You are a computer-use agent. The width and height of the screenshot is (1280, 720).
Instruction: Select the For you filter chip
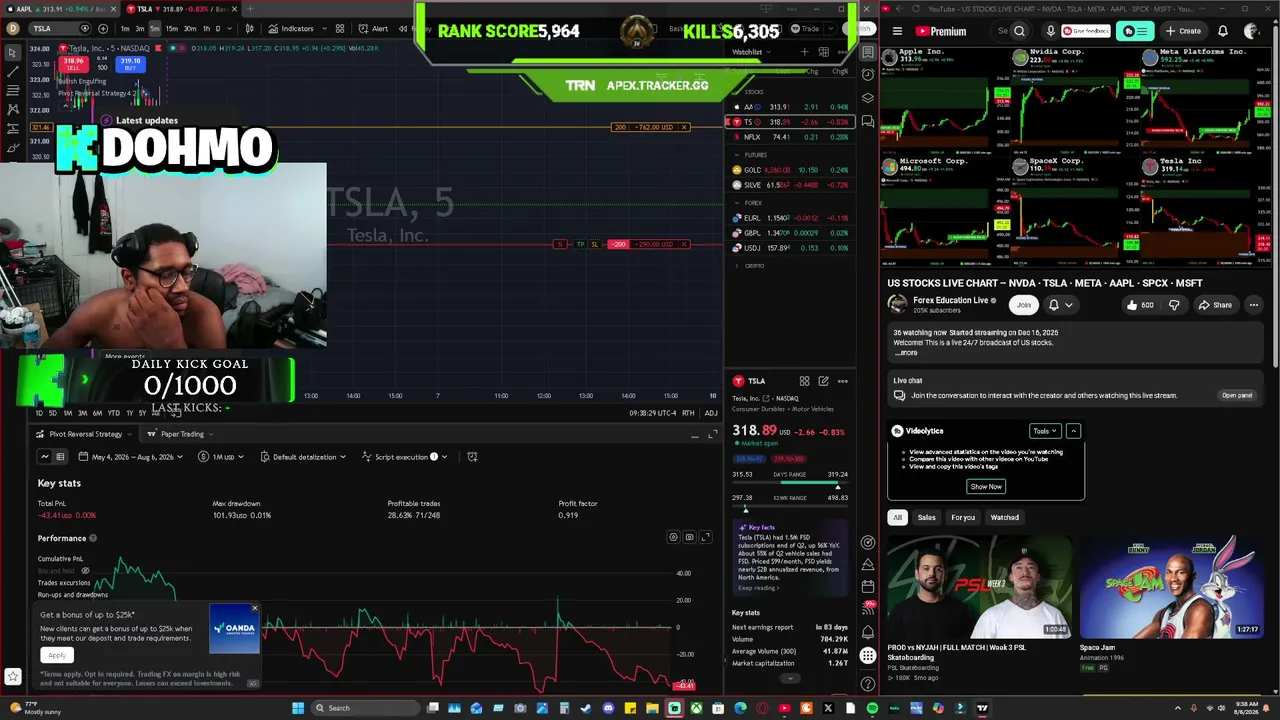963,517
